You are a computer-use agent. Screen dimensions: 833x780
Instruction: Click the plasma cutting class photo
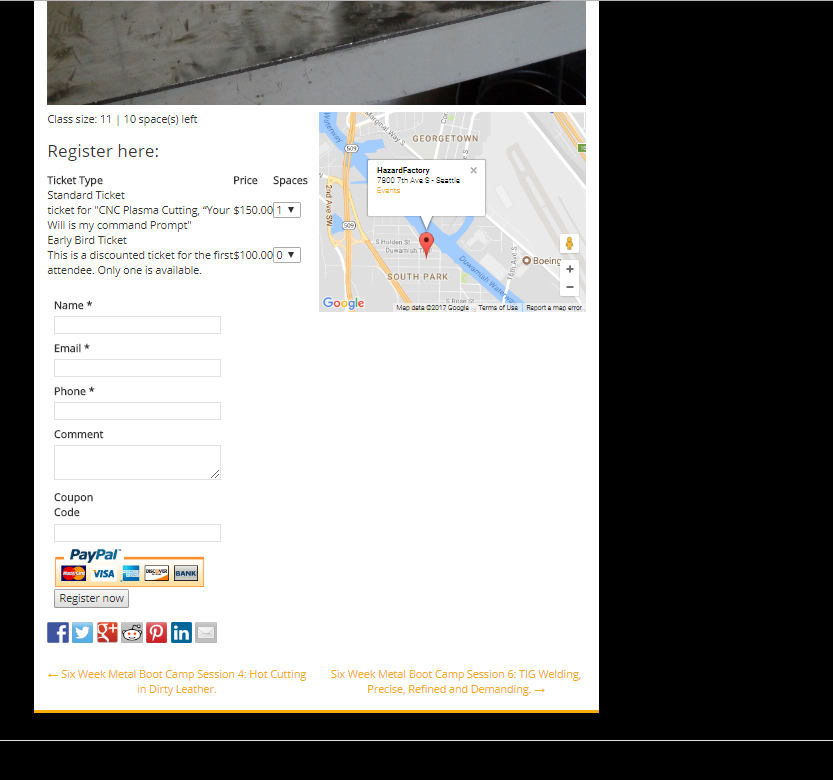pos(317,53)
